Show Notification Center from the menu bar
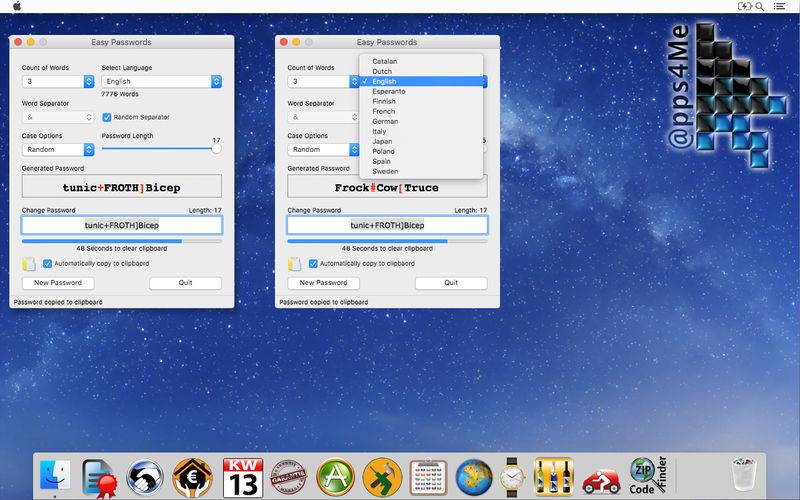This screenshot has height=500, width=800. 779,6
